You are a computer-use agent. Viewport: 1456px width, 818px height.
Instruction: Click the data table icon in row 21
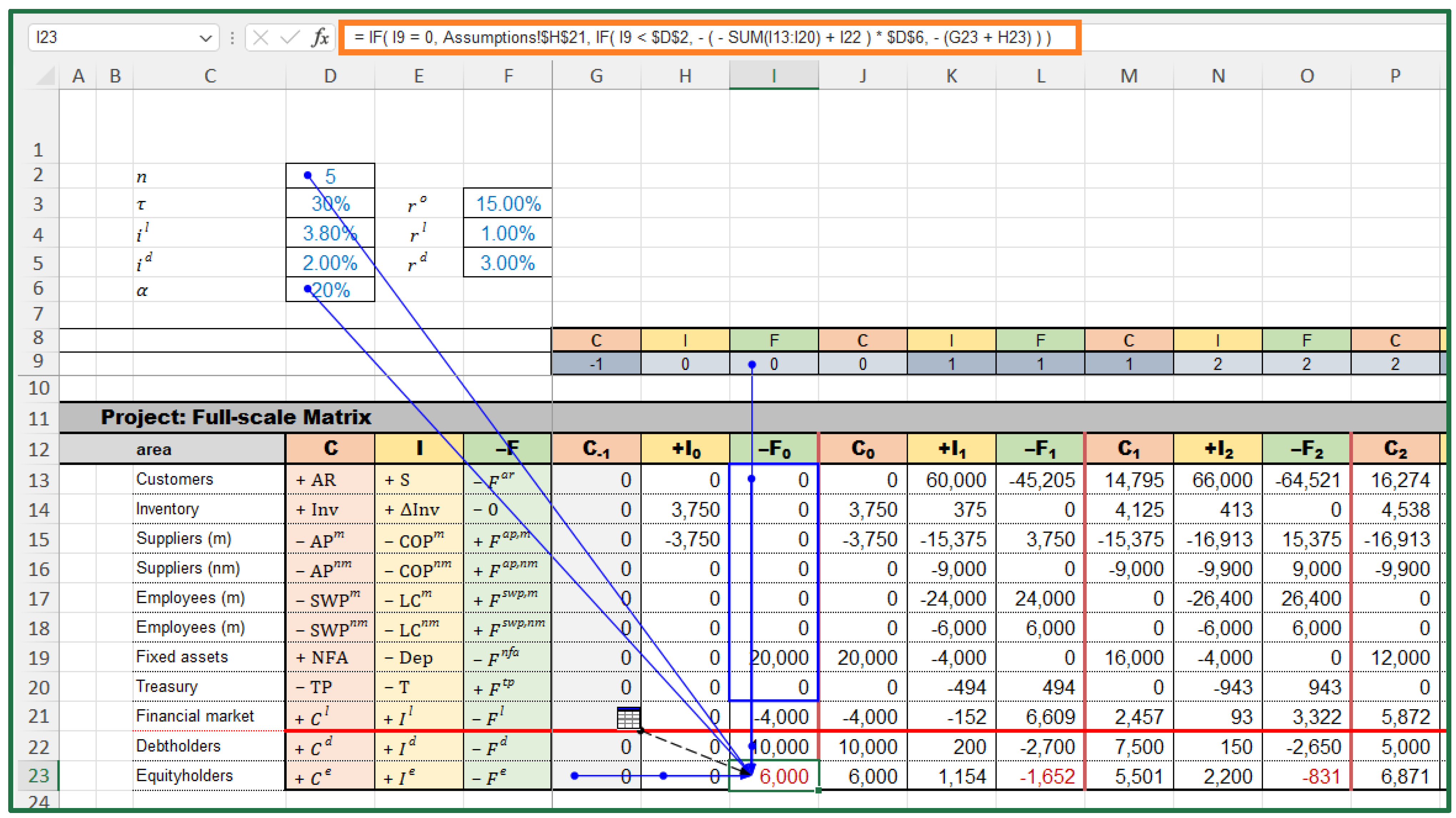pos(629,718)
